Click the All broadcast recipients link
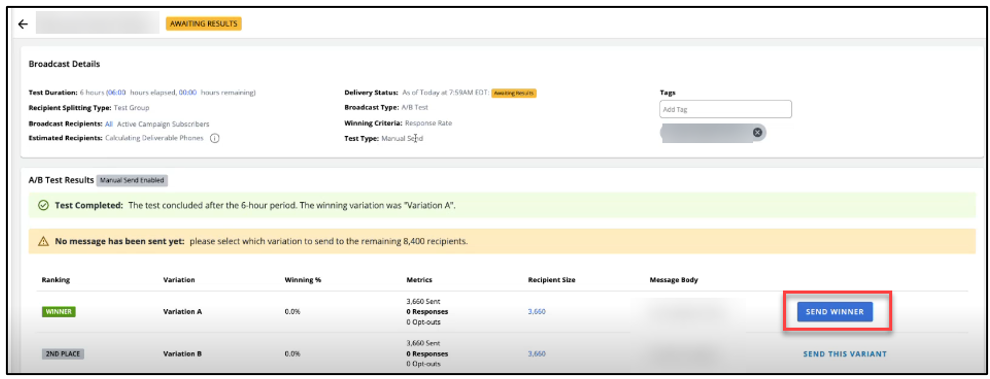Viewport: 990px width, 379px height. 109,124
